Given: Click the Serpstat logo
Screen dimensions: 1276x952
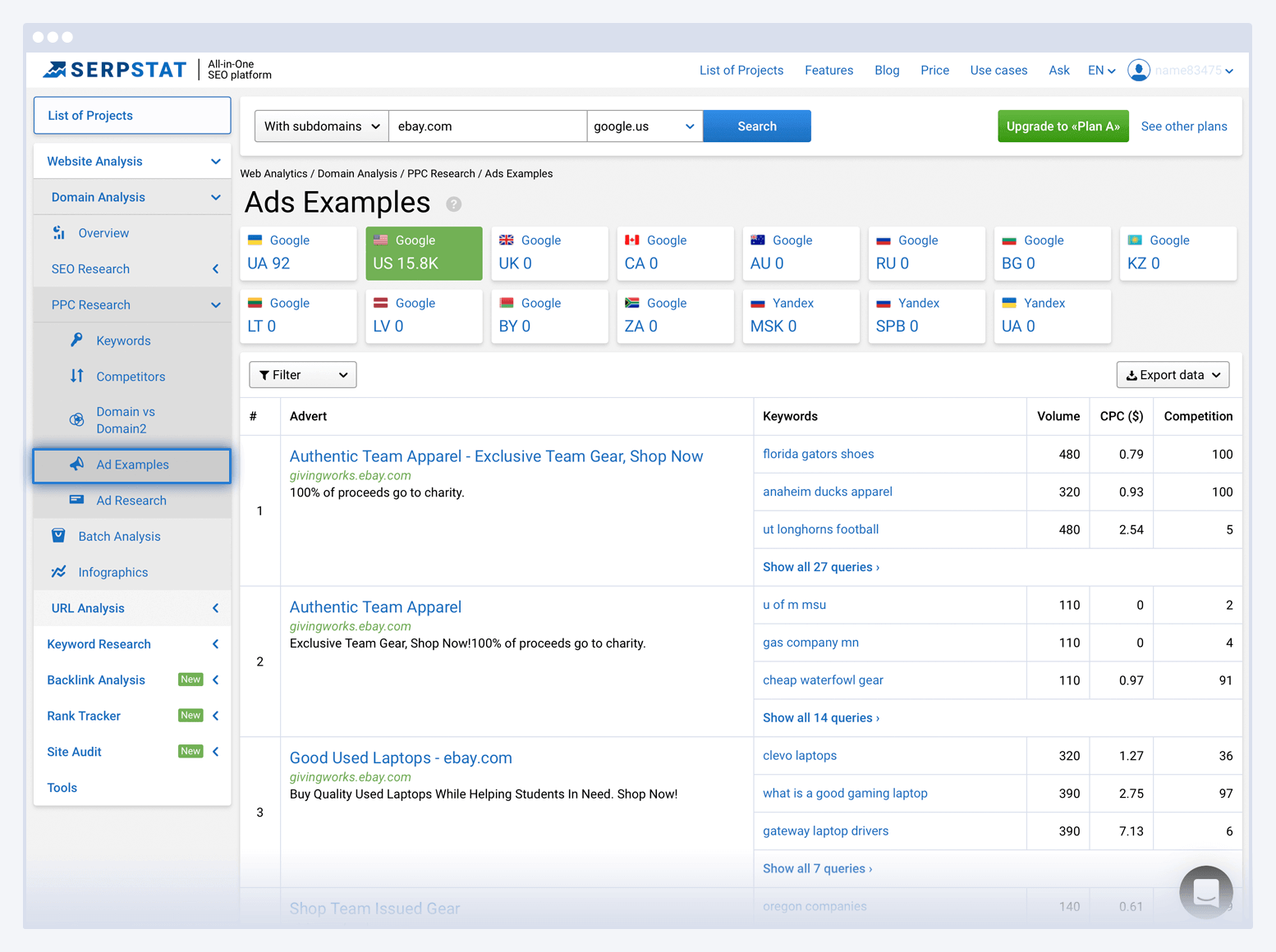Looking at the screenshot, I should [115, 70].
